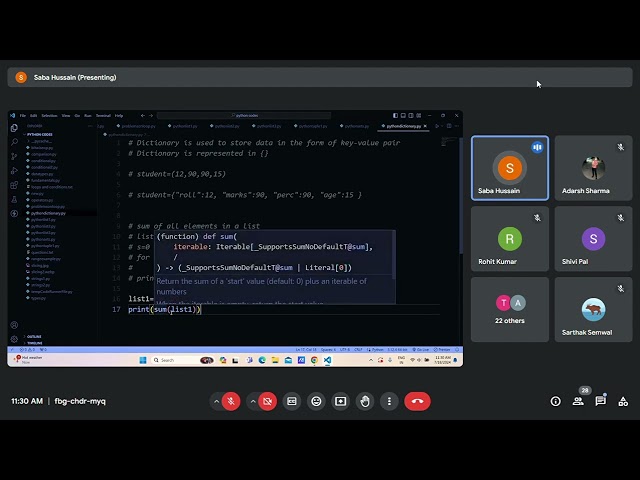Leave the call with the red hang-up button
Viewport: 640px width, 480px height.
click(417, 401)
